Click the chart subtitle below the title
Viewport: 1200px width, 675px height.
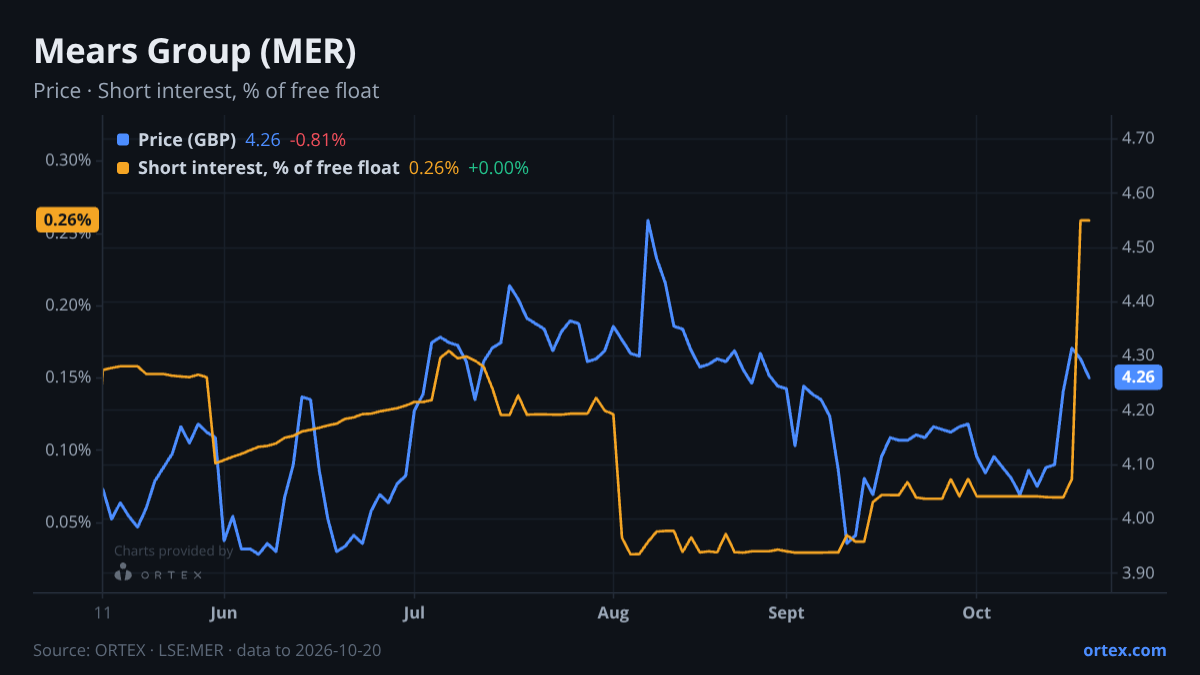(x=206, y=91)
